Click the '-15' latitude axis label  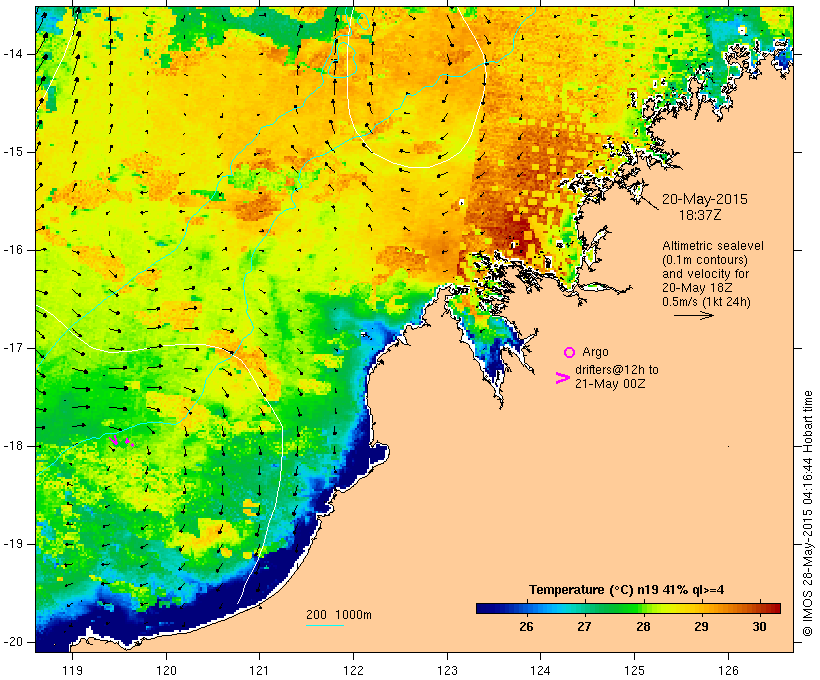pyautogui.click(x=13, y=152)
